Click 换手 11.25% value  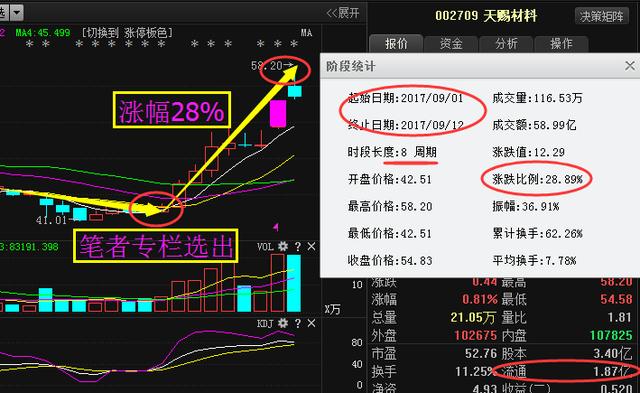tap(476, 371)
